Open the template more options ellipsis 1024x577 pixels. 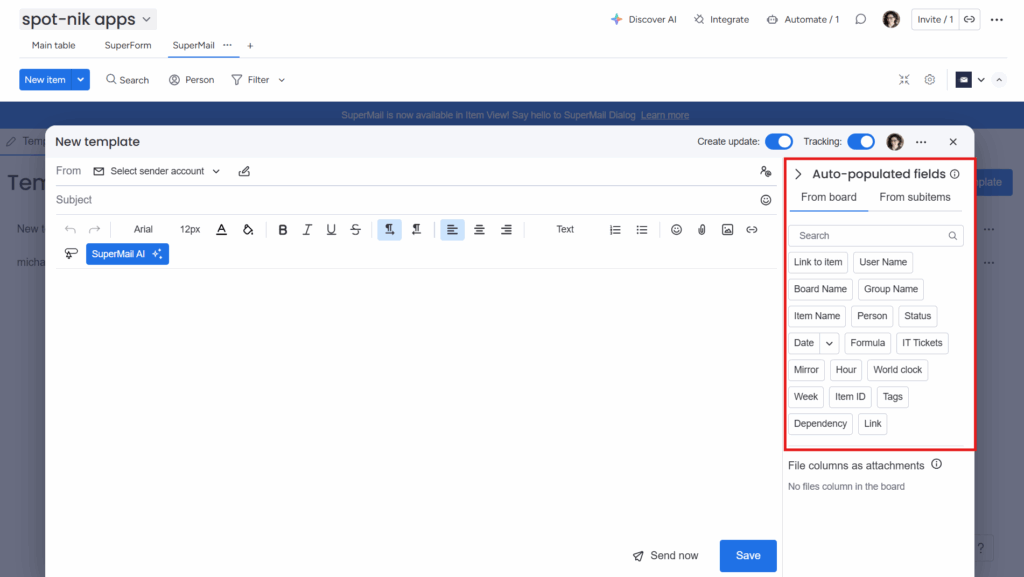(921, 142)
